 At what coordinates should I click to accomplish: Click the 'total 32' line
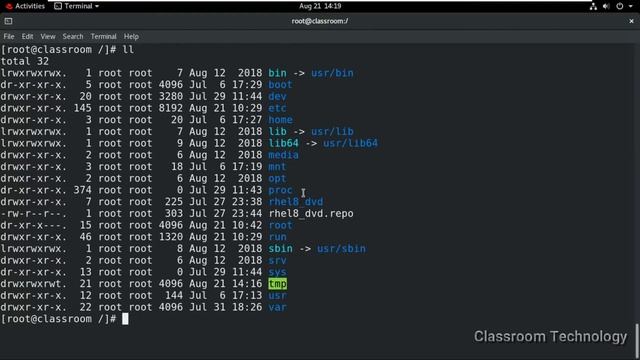pyautogui.click(x=24, y=61)
